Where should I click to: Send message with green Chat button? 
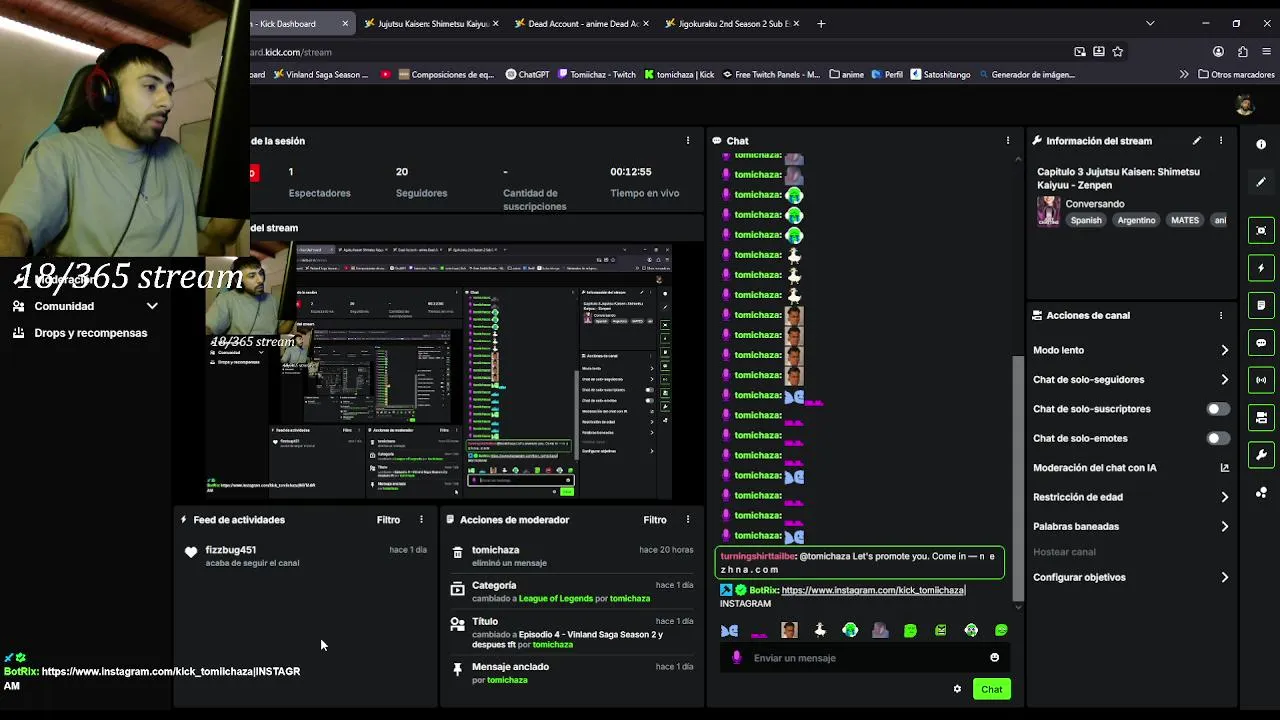(991, 689)
